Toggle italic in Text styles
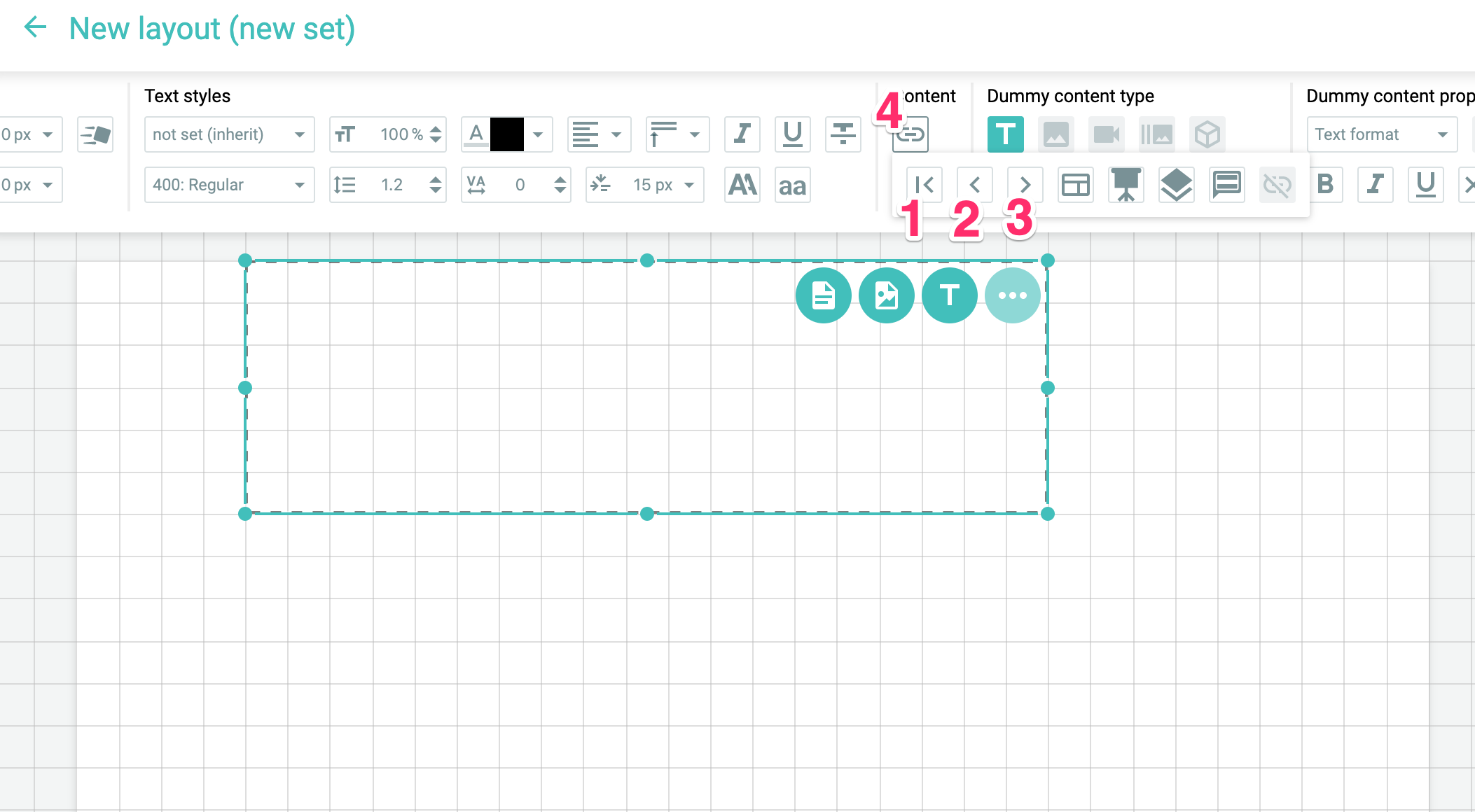The image size is (1475, 812). click(742, 134)
